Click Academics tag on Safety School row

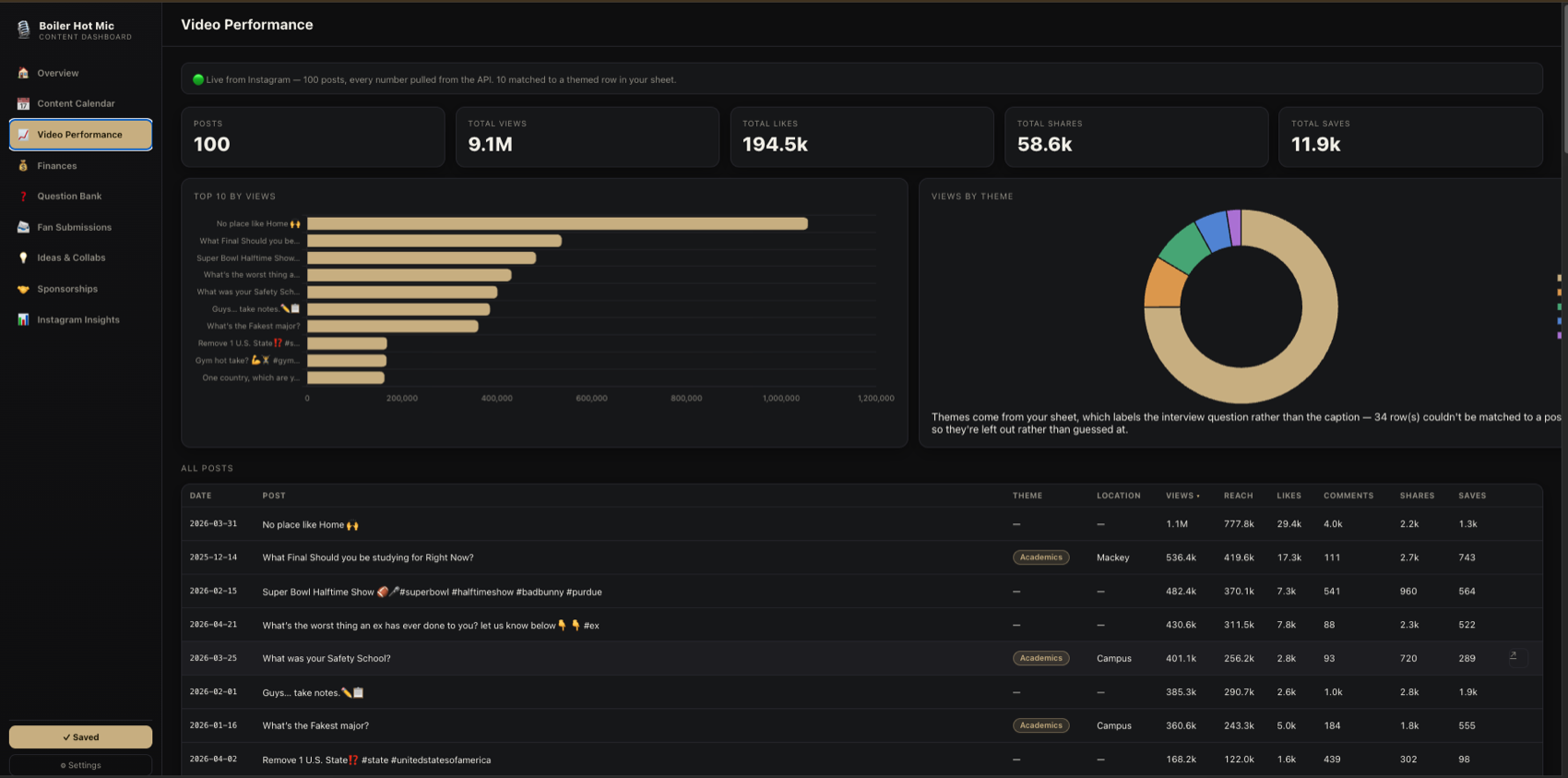click(x=1040, y=658)
